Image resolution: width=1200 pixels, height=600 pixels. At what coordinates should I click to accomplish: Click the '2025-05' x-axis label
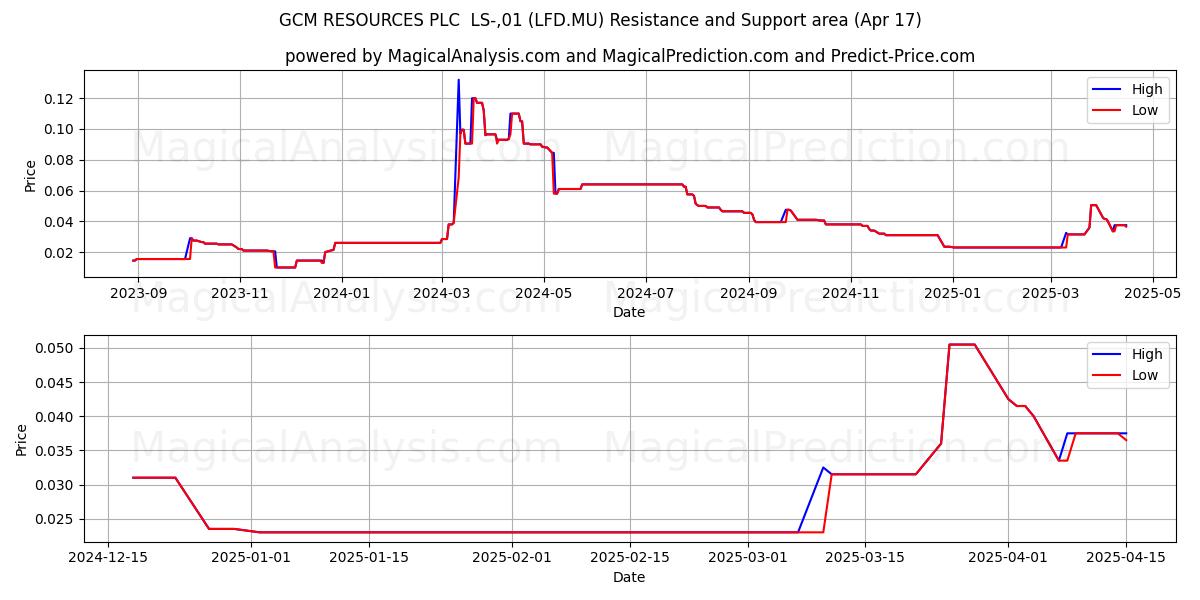pyautogui.click(x=1154, y=293)
